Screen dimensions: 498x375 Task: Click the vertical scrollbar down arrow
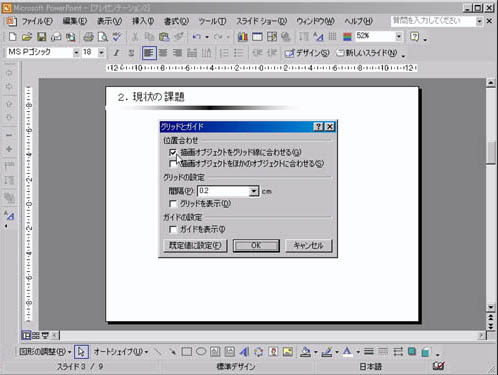(x=491, y=307)
